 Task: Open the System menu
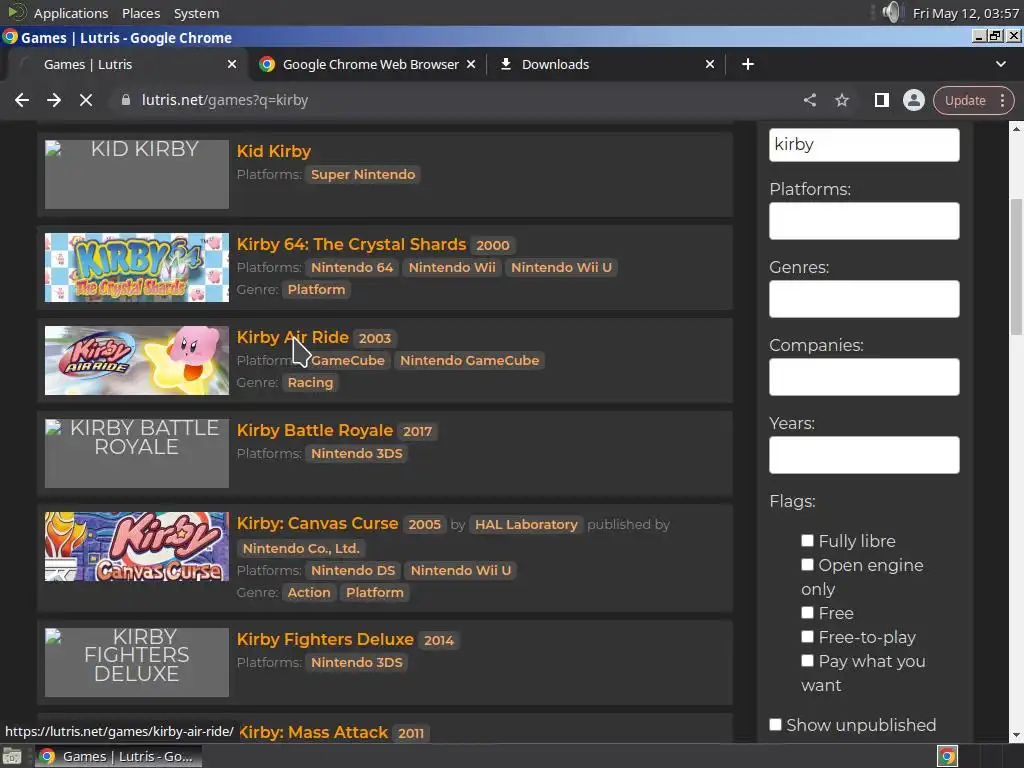pos(196,13)
